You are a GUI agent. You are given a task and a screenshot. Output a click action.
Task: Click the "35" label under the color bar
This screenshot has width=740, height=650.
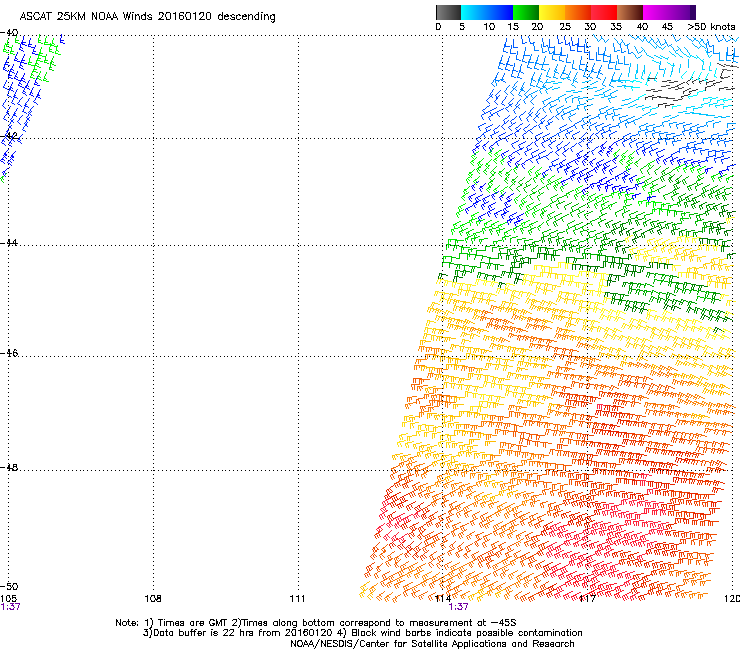(x=616, y=27)
